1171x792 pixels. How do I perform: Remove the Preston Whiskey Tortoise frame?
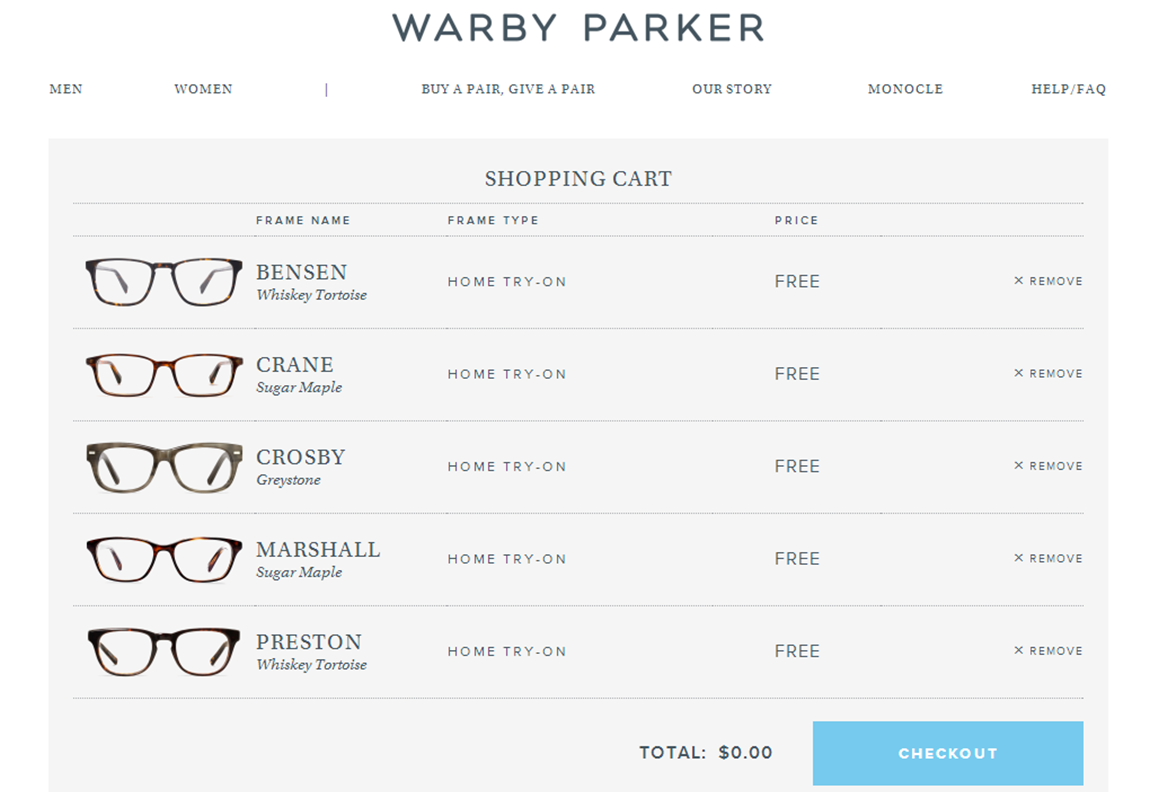[x=1048, y=651]
